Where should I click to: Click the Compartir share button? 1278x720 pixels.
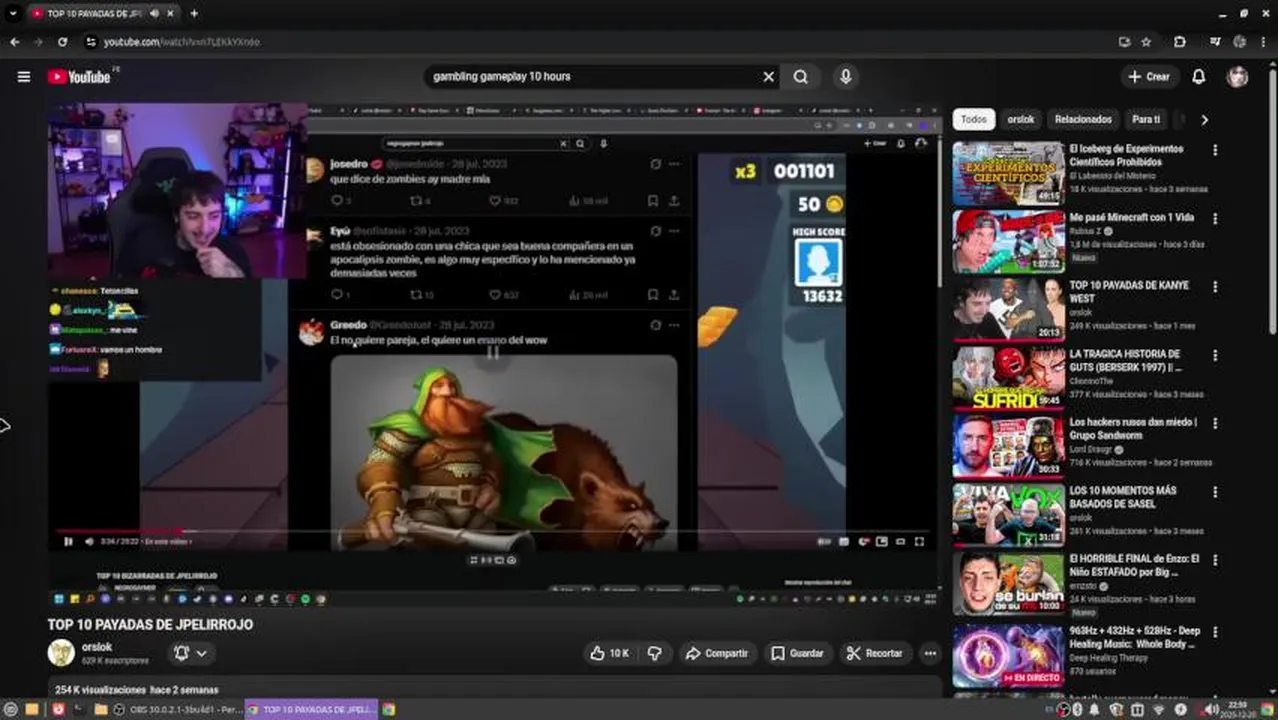pos(716,653)
